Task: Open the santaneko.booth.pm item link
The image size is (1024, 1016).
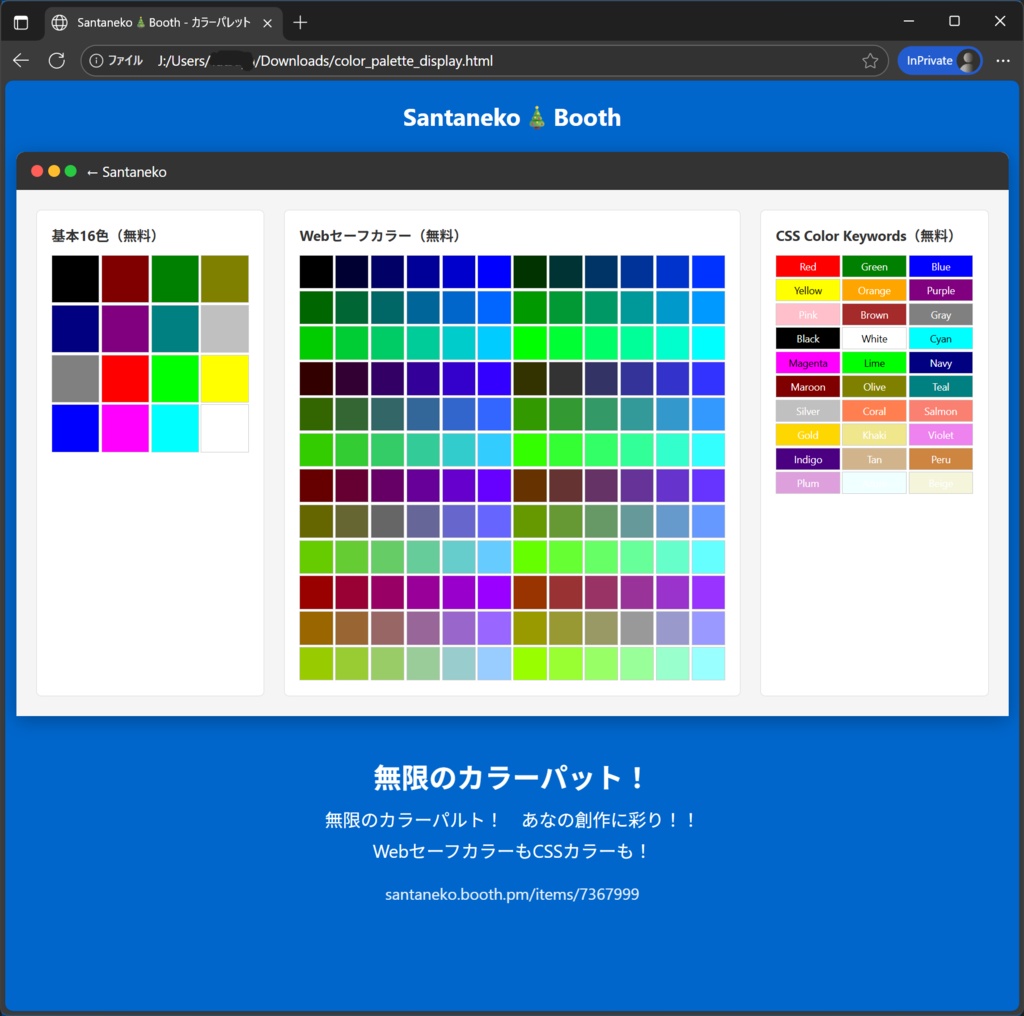Action: coord(512,894)
